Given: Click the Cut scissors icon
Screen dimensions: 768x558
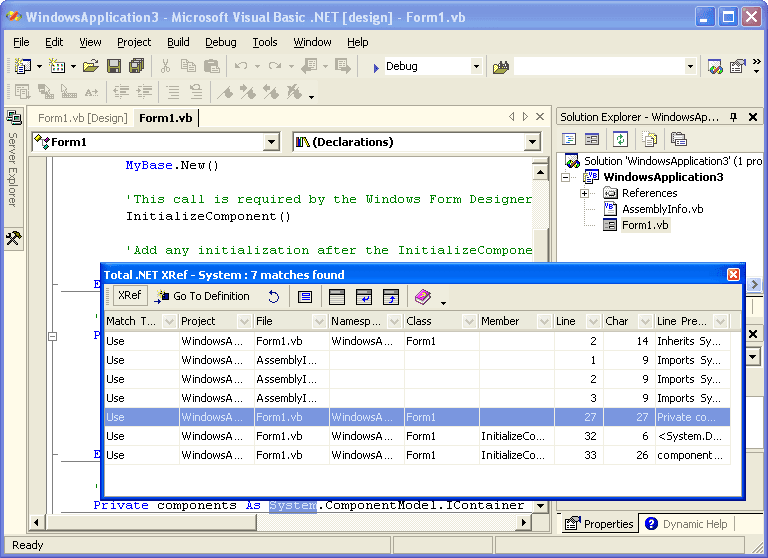Looking at the screenshot, I should tap(166, 66).
